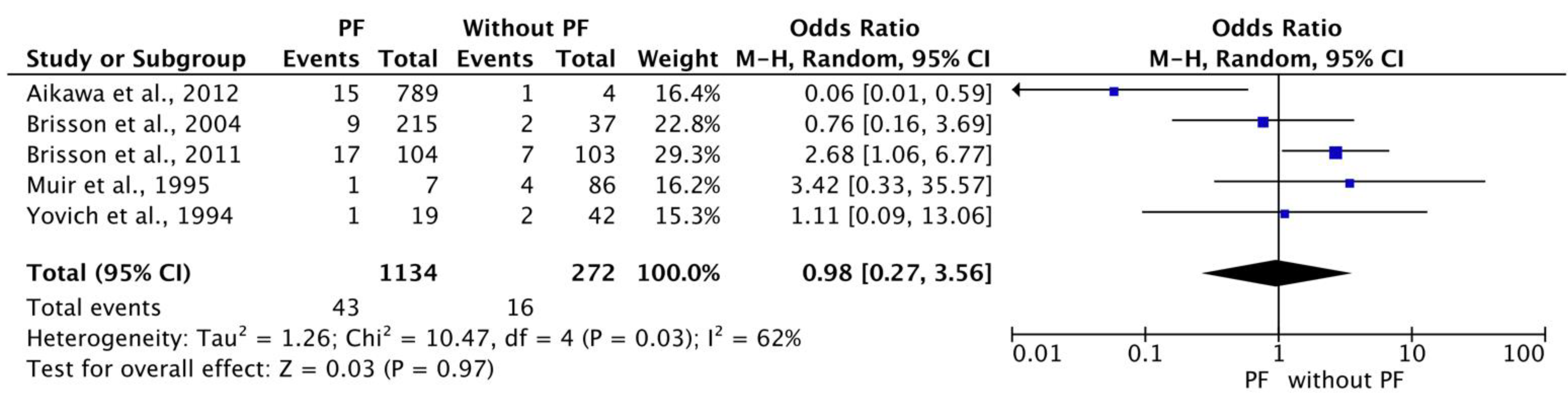The image size is (1568, 395).
Task: Select the blue marker for Muir 1995
Action: 1349,183
